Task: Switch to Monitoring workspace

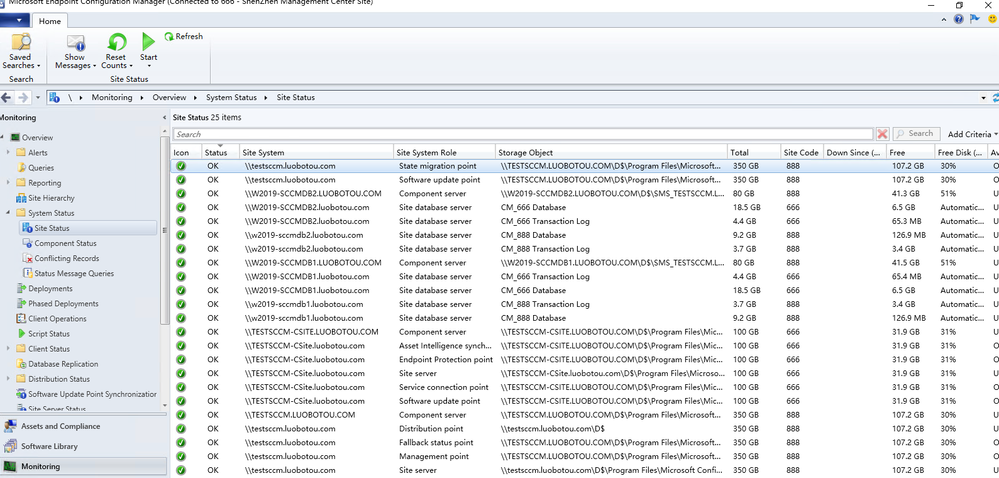Action: 83,467
